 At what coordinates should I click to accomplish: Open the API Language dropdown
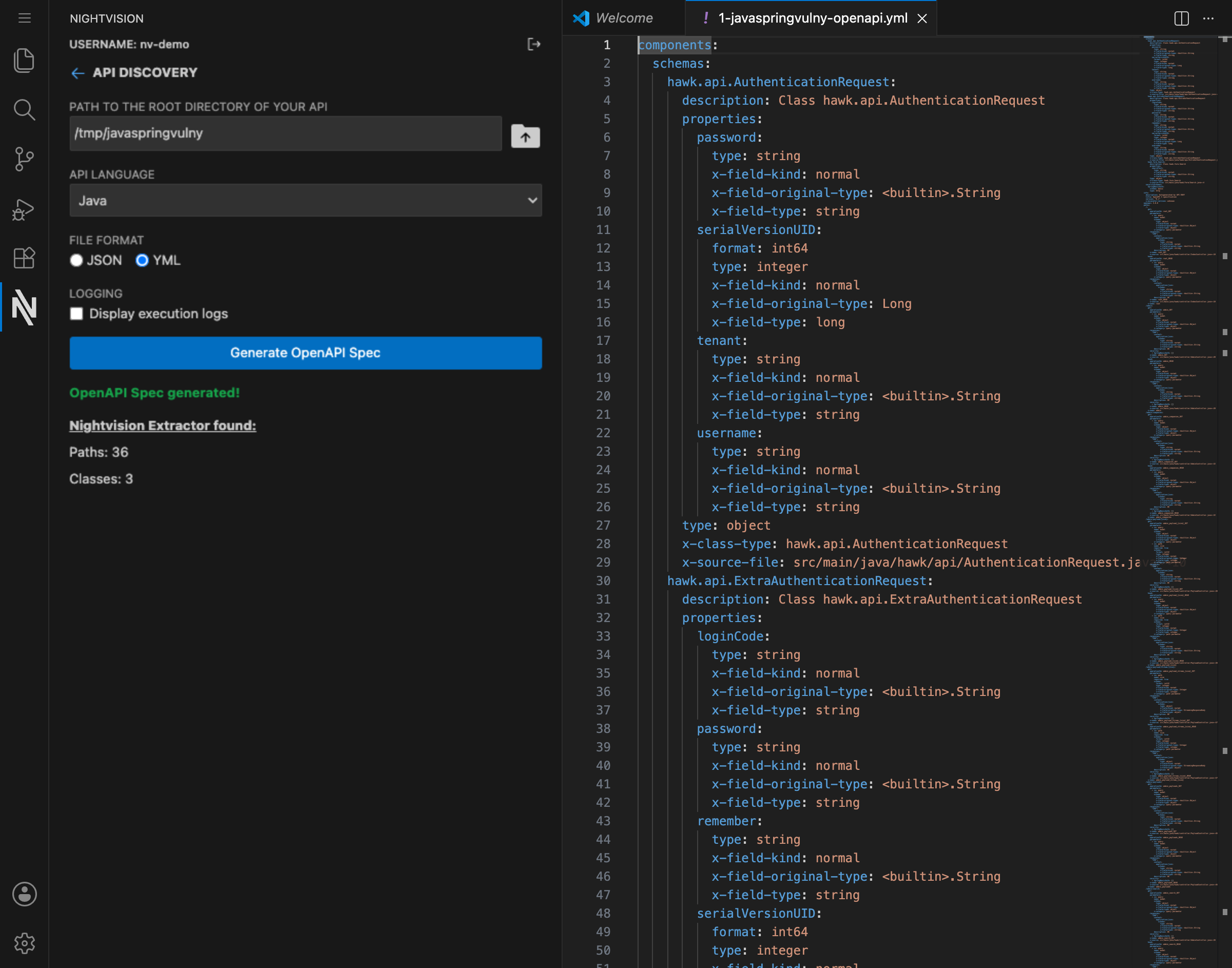pyautogui.click(x=305, y=200)
